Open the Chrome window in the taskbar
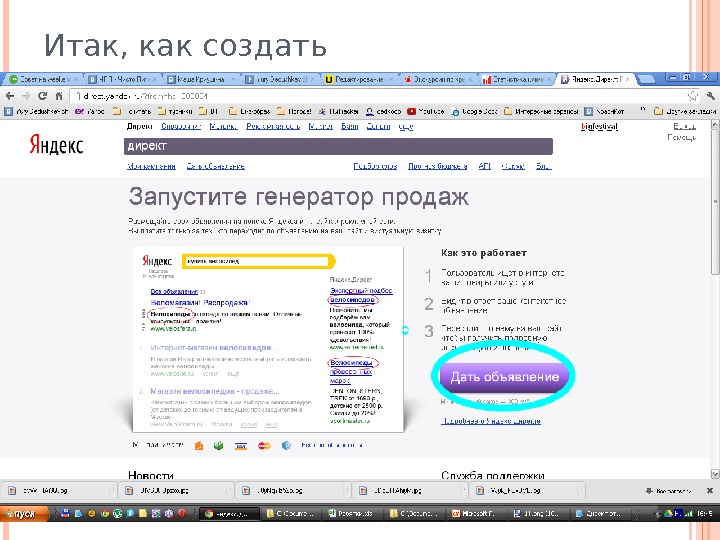The width and height of the screenshot is (720, 540). click(x=230, y=514)
